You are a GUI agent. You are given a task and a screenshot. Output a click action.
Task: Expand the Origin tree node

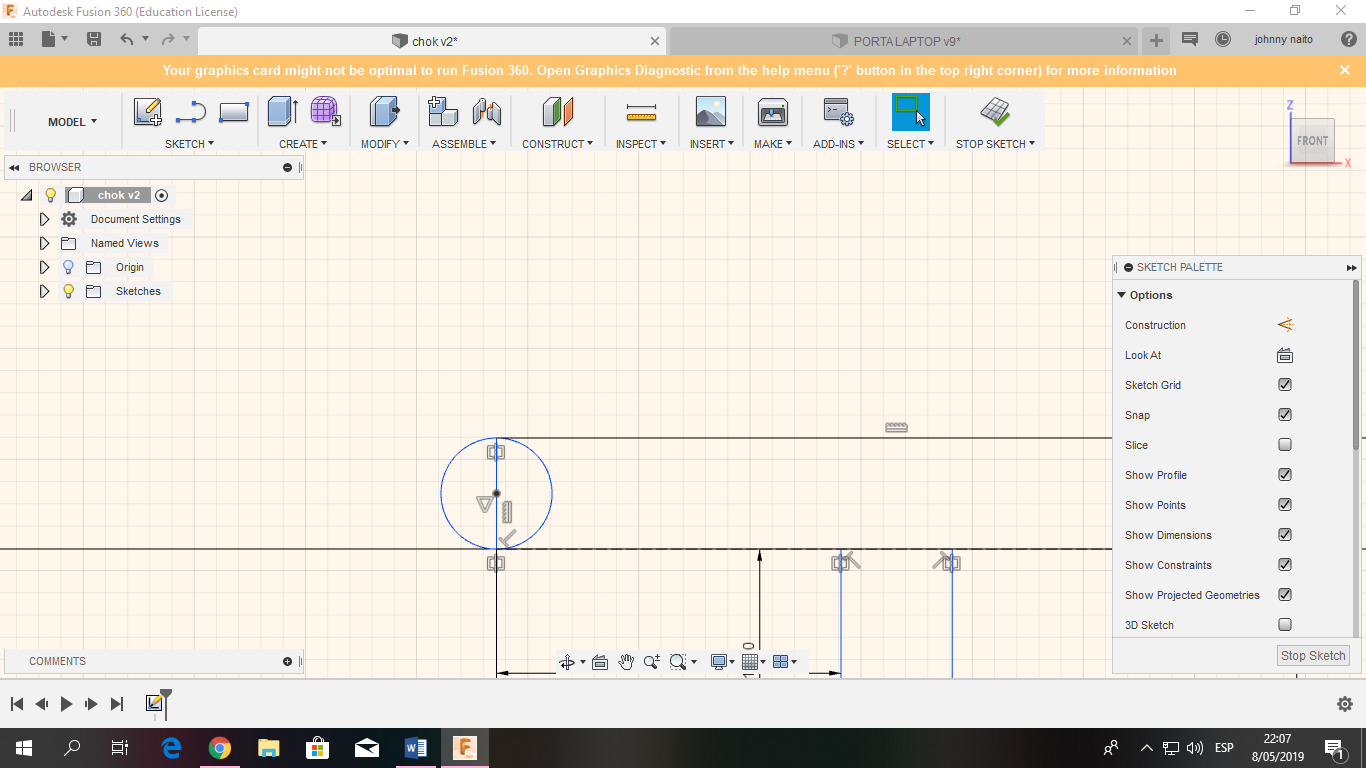tap(44, 267)
